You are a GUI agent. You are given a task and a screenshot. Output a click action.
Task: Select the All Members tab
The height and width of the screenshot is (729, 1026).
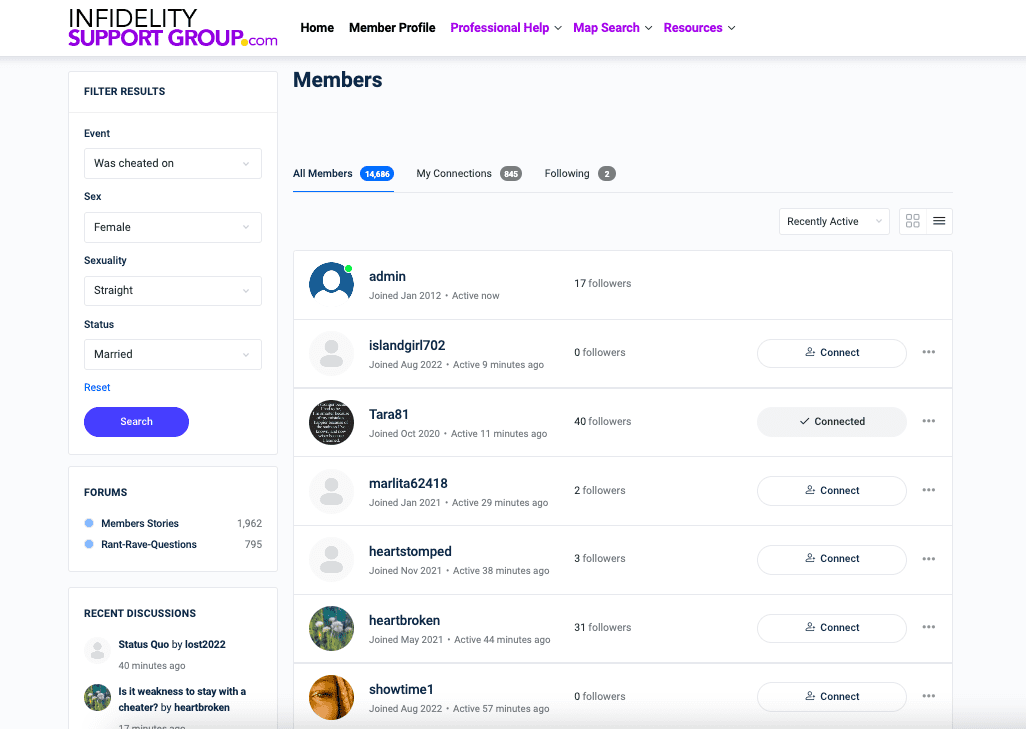pos(344,173)
